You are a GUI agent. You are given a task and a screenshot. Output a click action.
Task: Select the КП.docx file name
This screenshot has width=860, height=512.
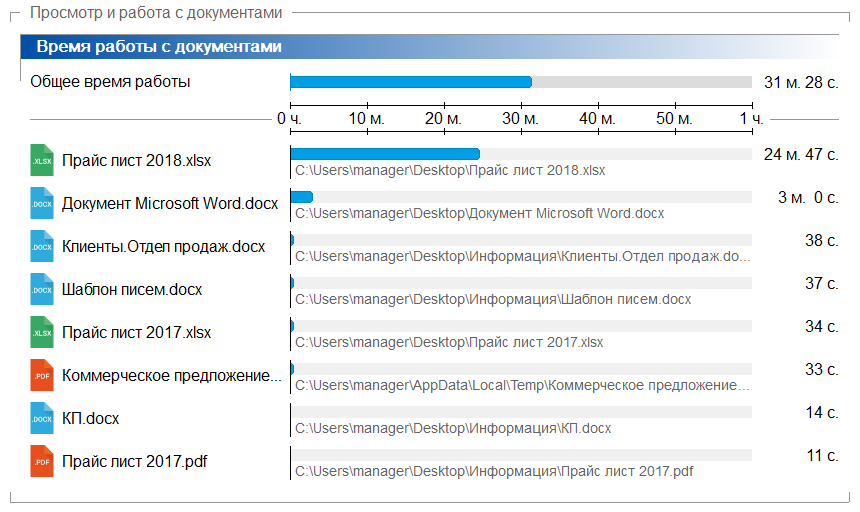(90, 418)
